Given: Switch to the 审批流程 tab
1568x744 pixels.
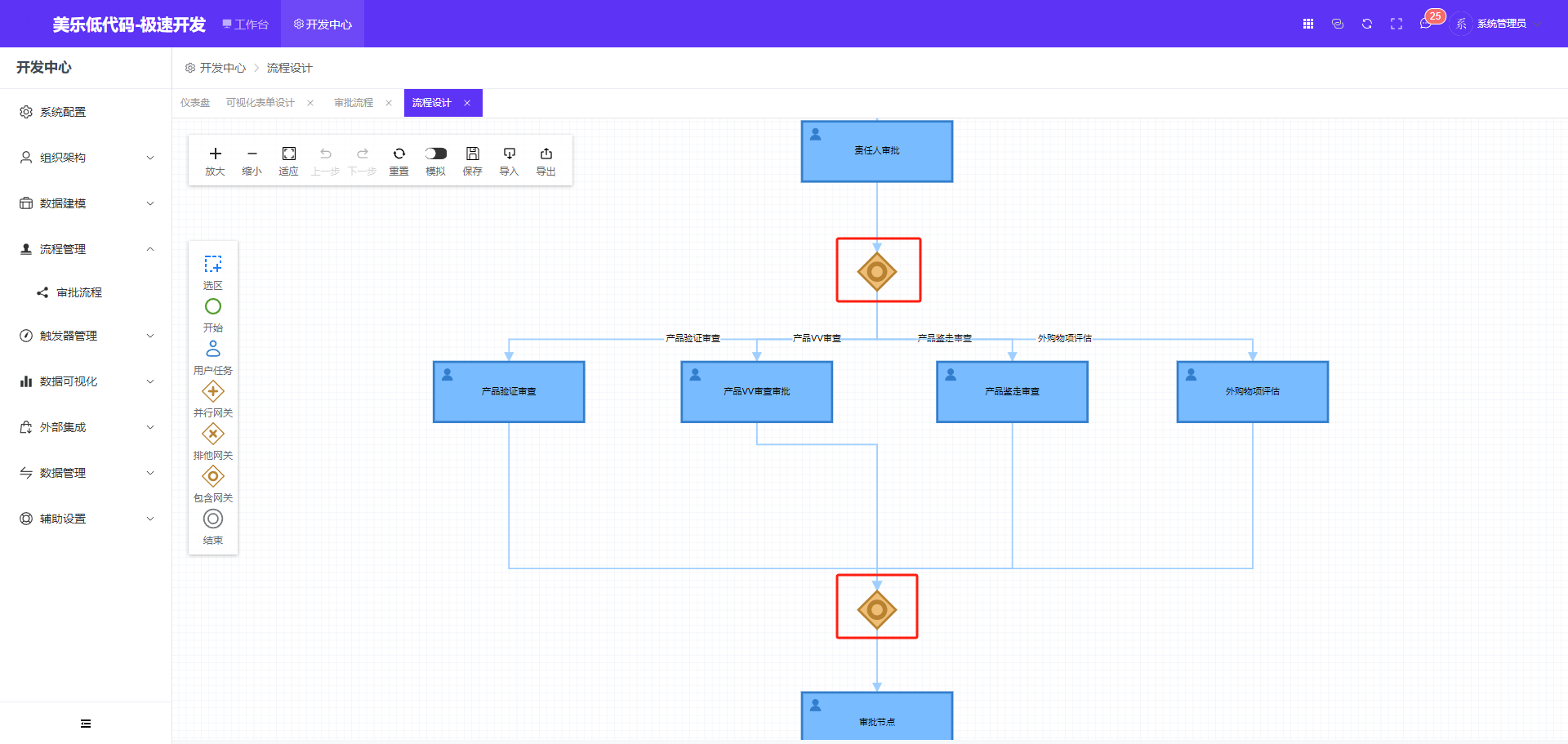Looking at the screenshot, I should click(353, 103).
